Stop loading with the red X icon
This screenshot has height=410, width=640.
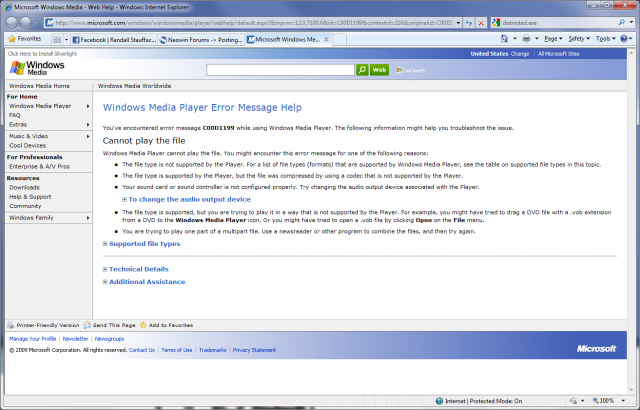[x=481, y=23]
